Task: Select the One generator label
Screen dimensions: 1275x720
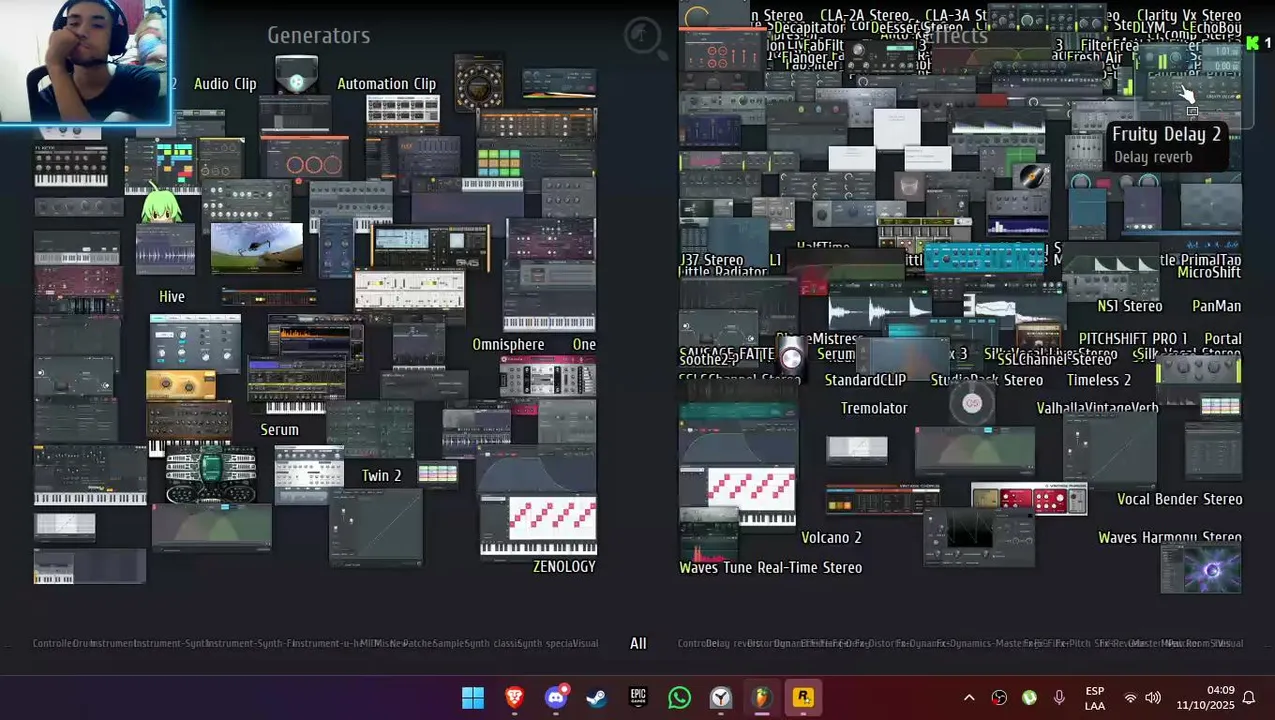Action: coord(584,344)
